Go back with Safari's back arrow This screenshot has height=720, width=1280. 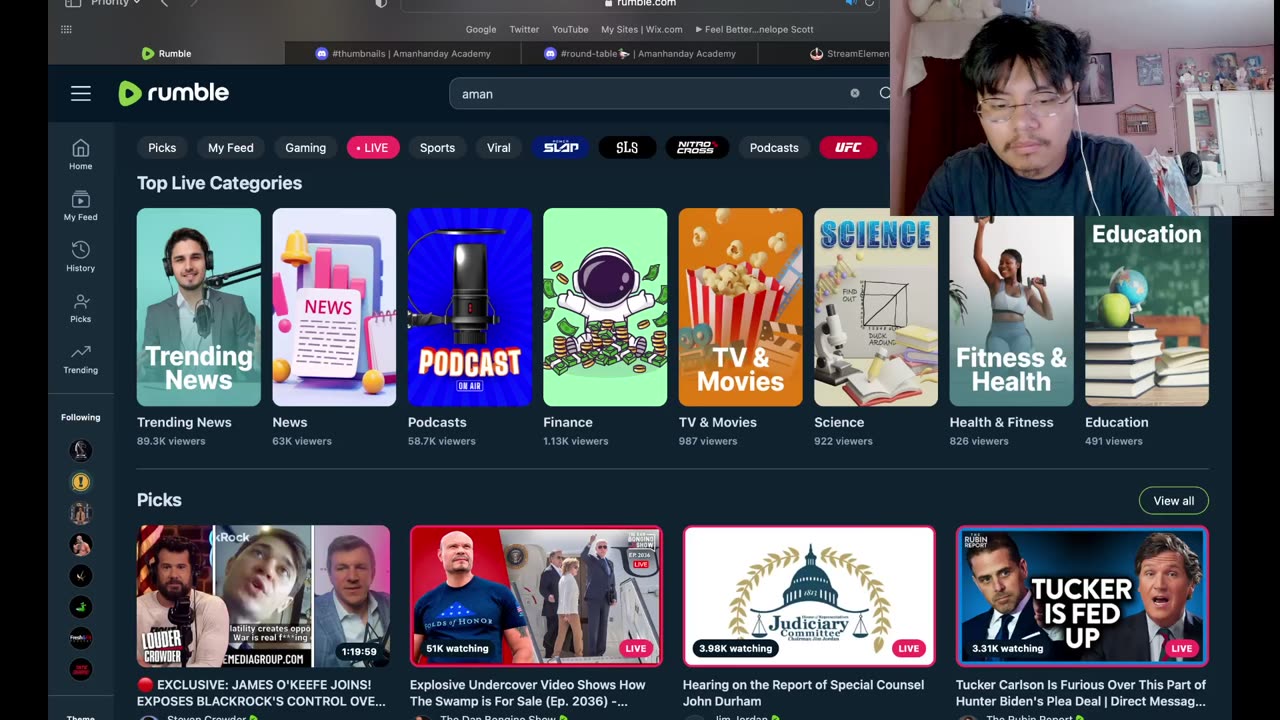(165, 4)
